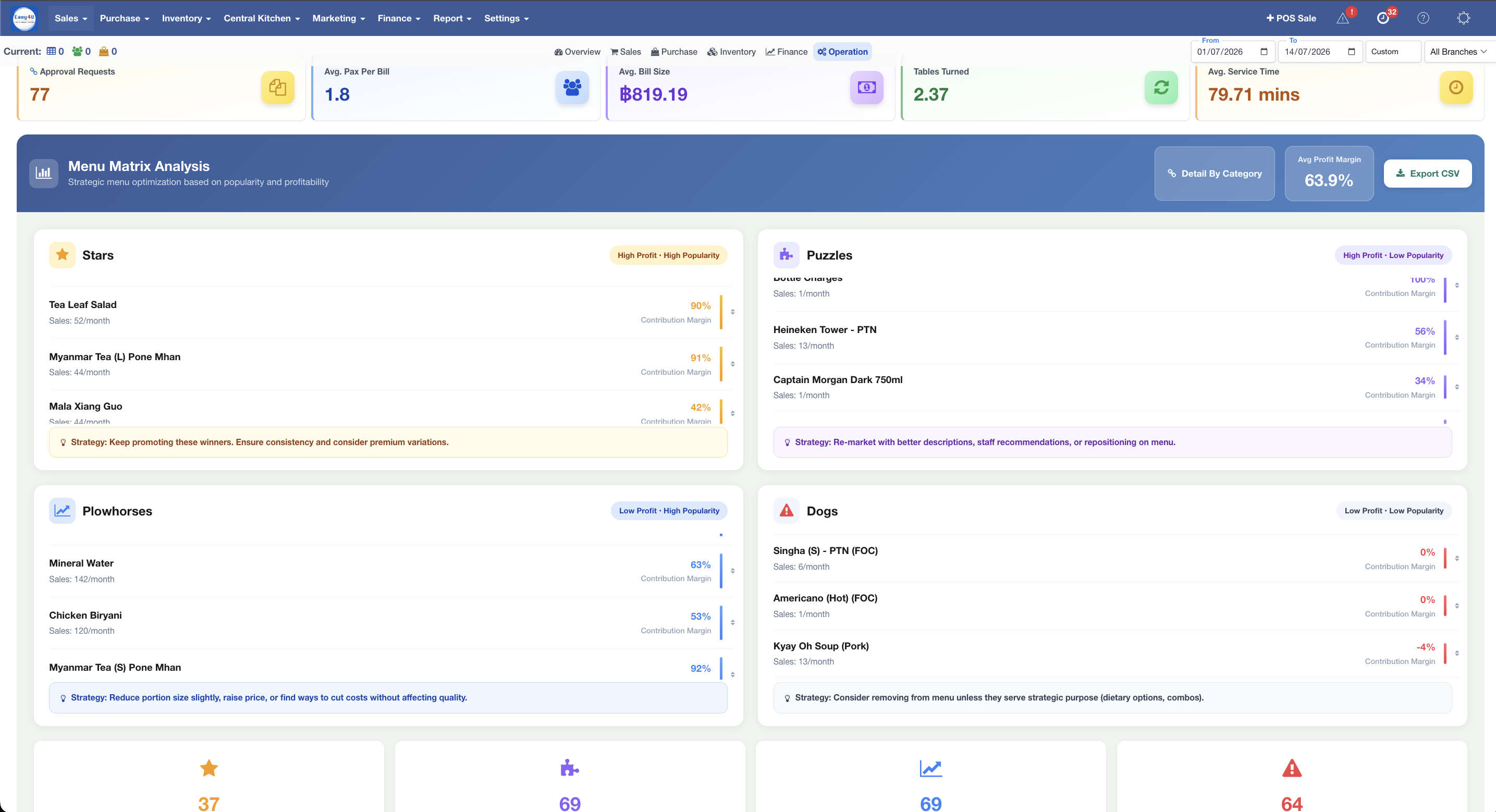Image resolution: width=1496 pixels, height=812 pixels.
Task: Open Detail By Category
Action: point(1215,173)
